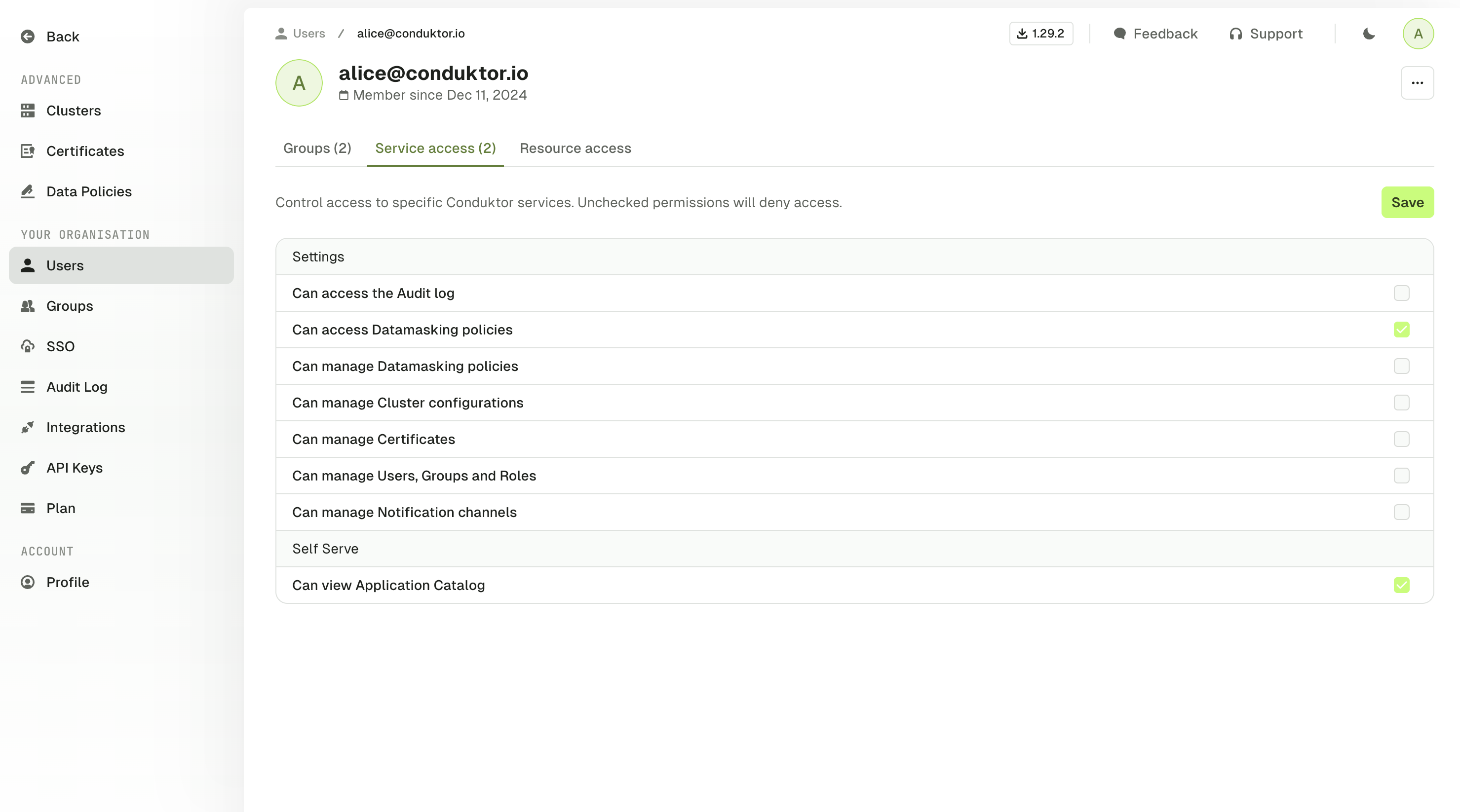This screenshot has height=812, width=1460.
Task: Open Data Policies menu item
Action: [x=121, y=191]
